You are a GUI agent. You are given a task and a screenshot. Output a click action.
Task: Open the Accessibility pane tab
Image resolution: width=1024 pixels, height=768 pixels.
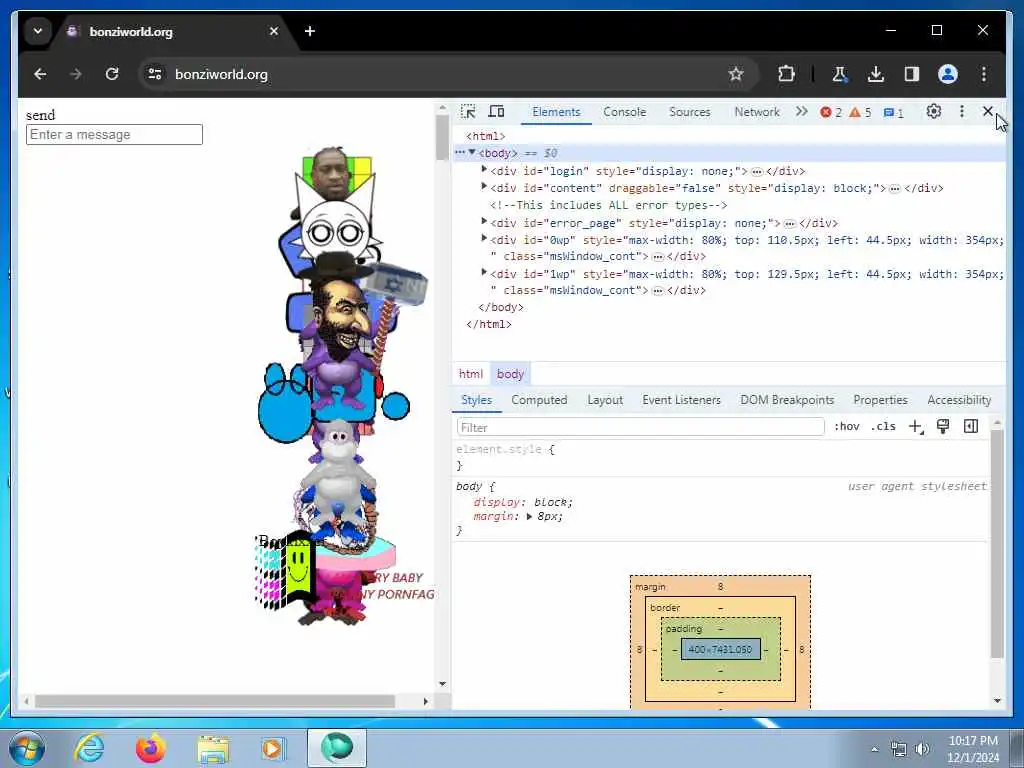[x=959, y=400]
